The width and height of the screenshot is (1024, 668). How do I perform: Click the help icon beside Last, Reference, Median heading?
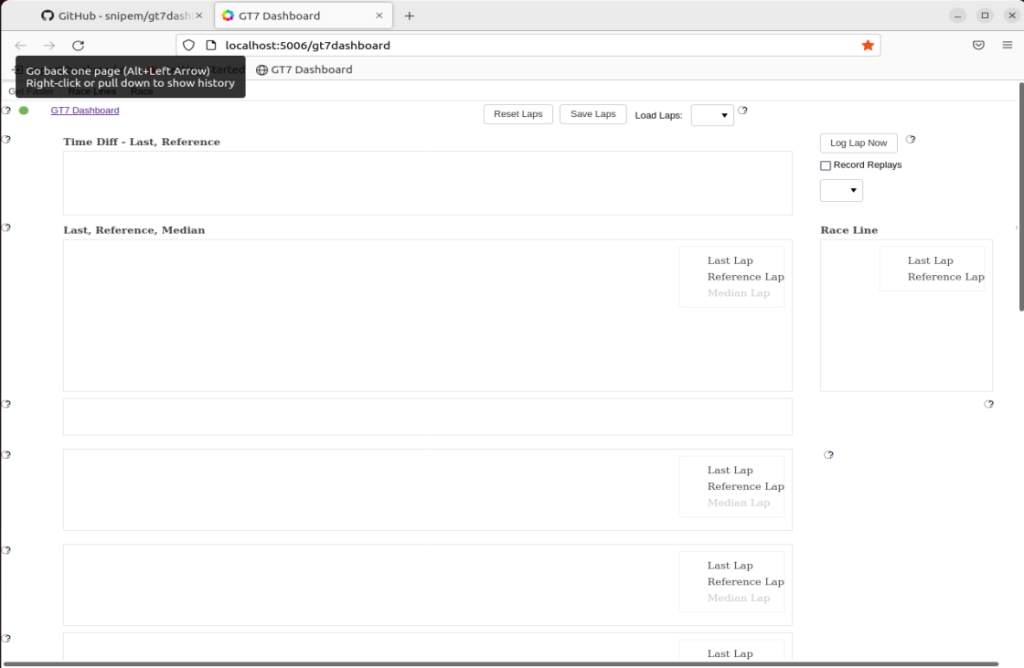[7, 227]
